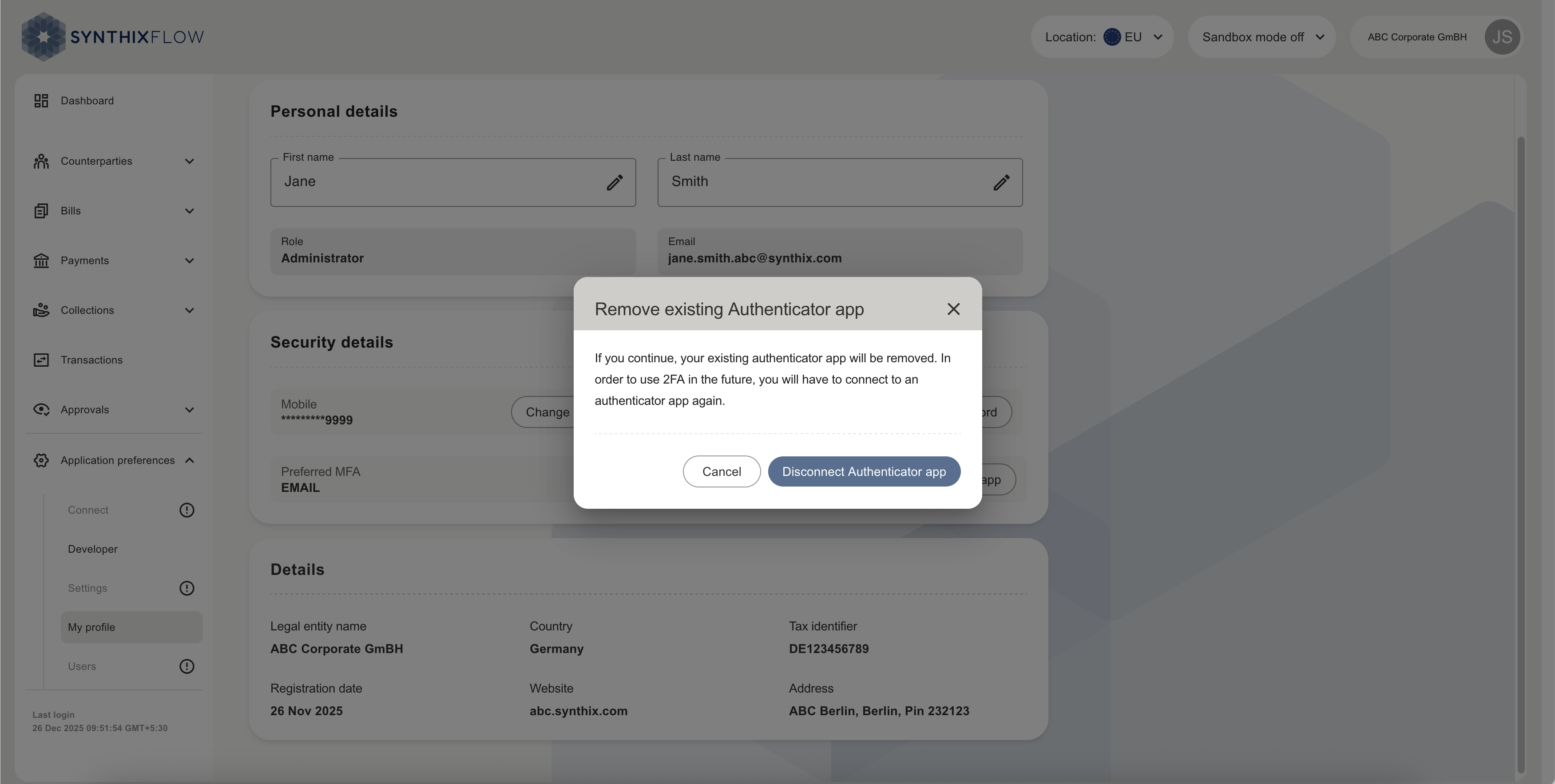Click the country value Germany
This screenshot has height=784, width=1555.
click(556, 649)
